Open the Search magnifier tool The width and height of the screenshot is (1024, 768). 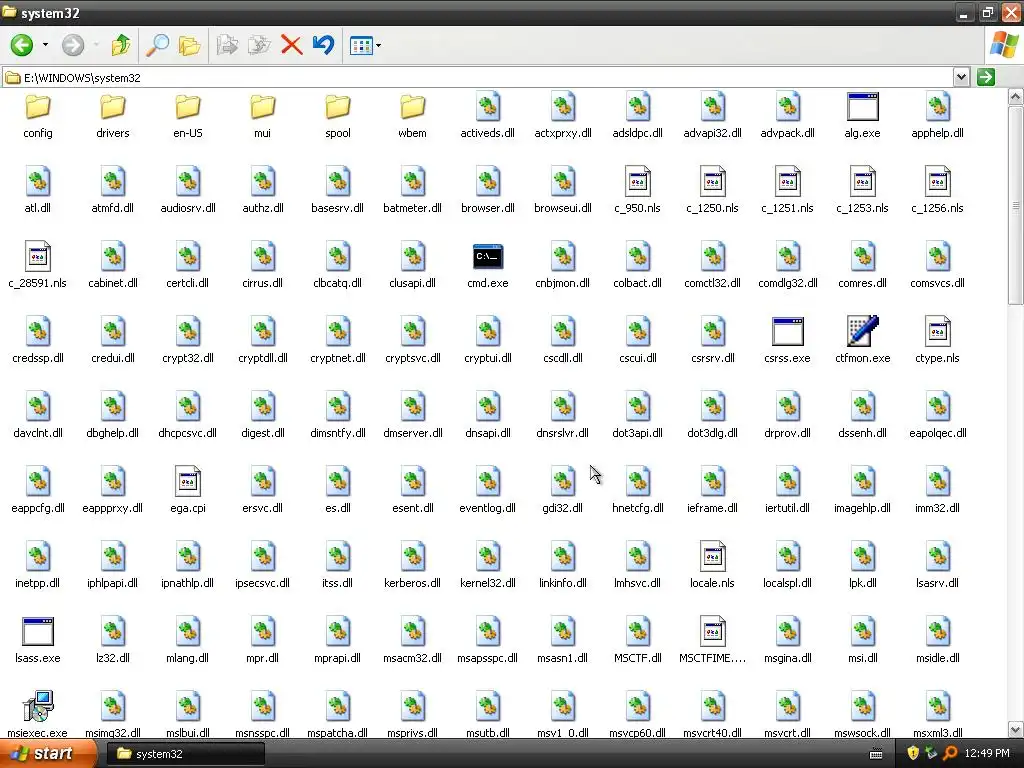pos(157,45)
